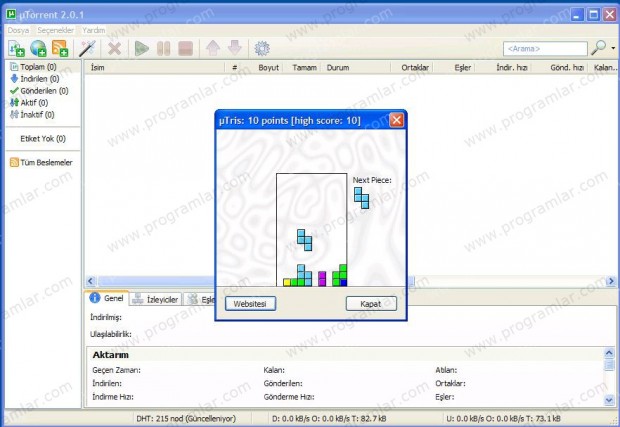Viewport: 620px width, 427px height.
Task: Open the search provider dropdown arrow
Action: tap(613, 47)
